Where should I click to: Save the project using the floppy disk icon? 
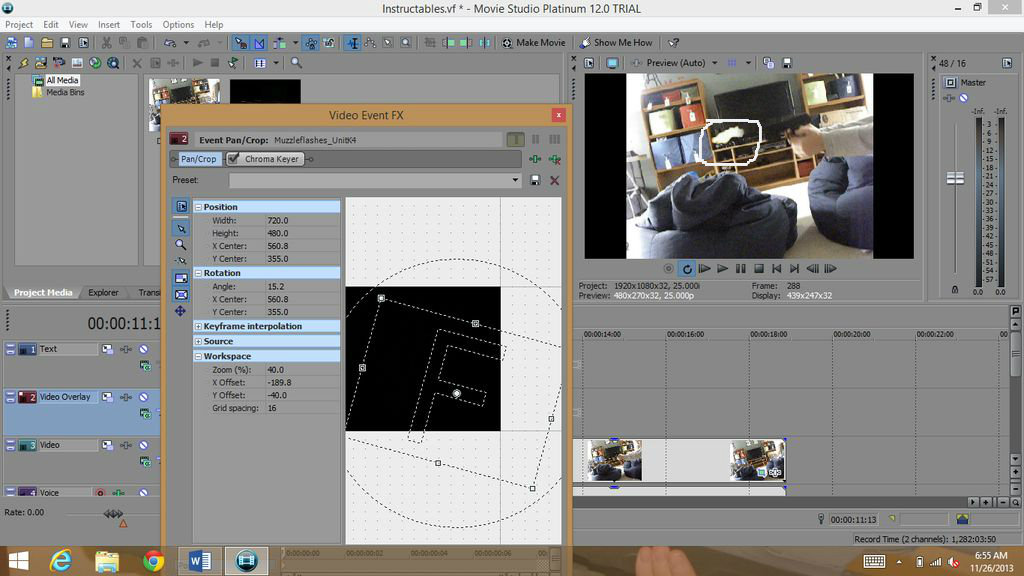click(65, 42)
